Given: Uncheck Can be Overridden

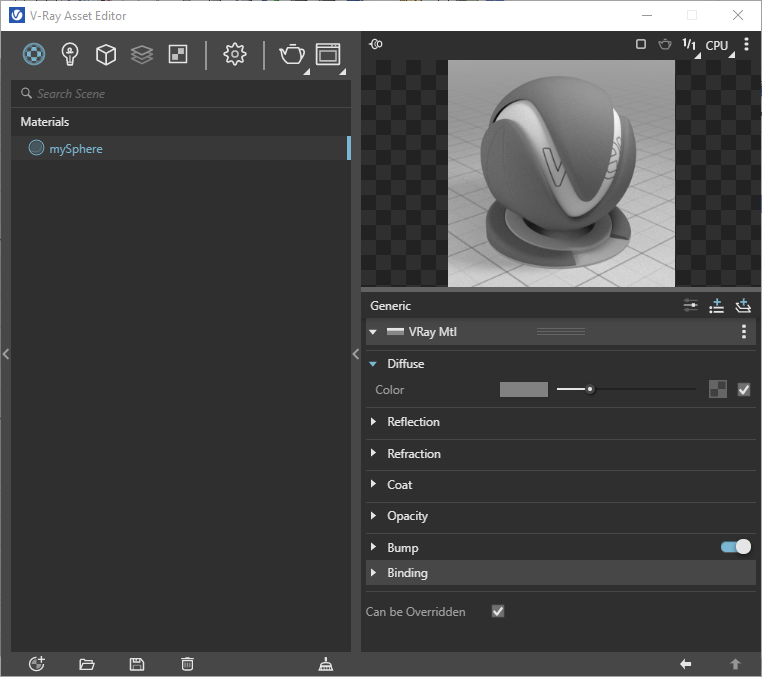Looking at the screenshot, I should [x=498, y=611].
